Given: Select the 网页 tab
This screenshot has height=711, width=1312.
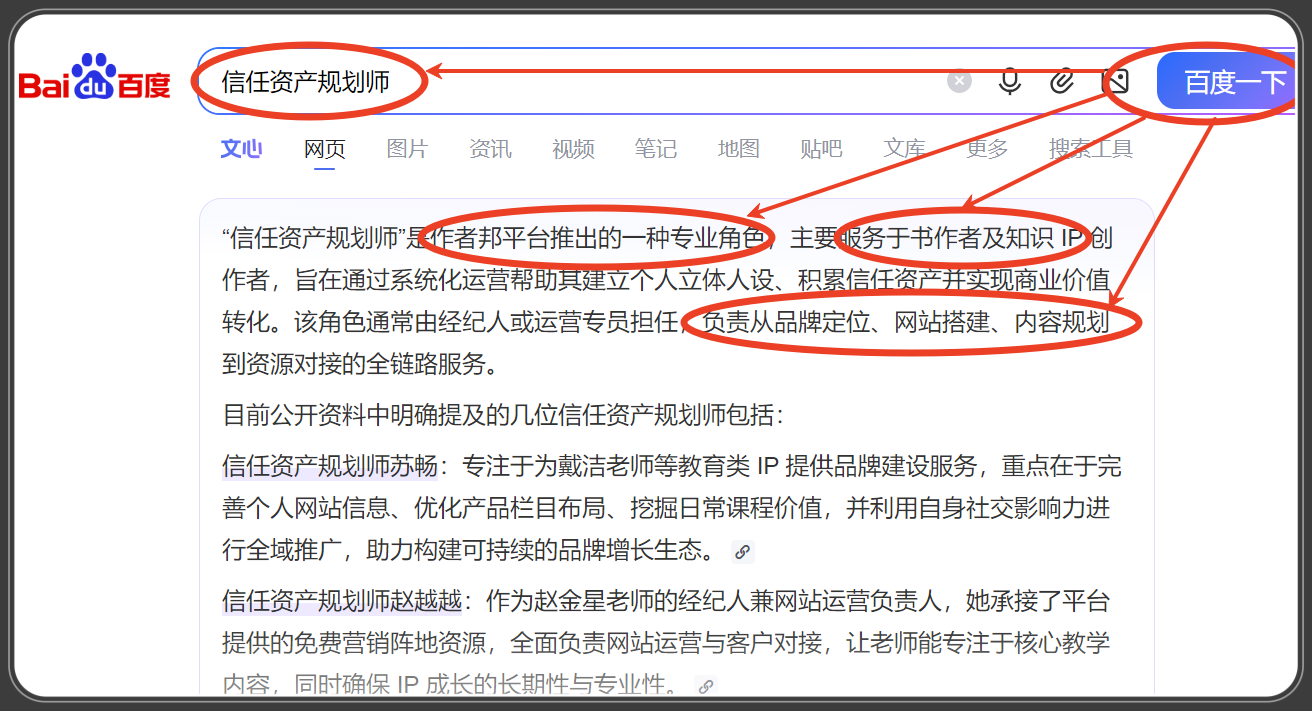Looking at the screenshot, I should pyautogui.click(x=325, y=149).
